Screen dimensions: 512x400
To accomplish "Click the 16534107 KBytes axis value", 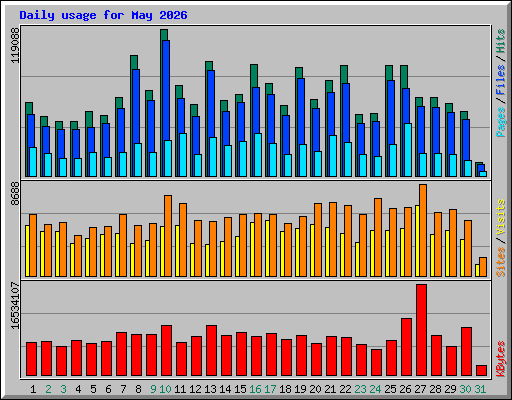I will click(x=15, y=305).
